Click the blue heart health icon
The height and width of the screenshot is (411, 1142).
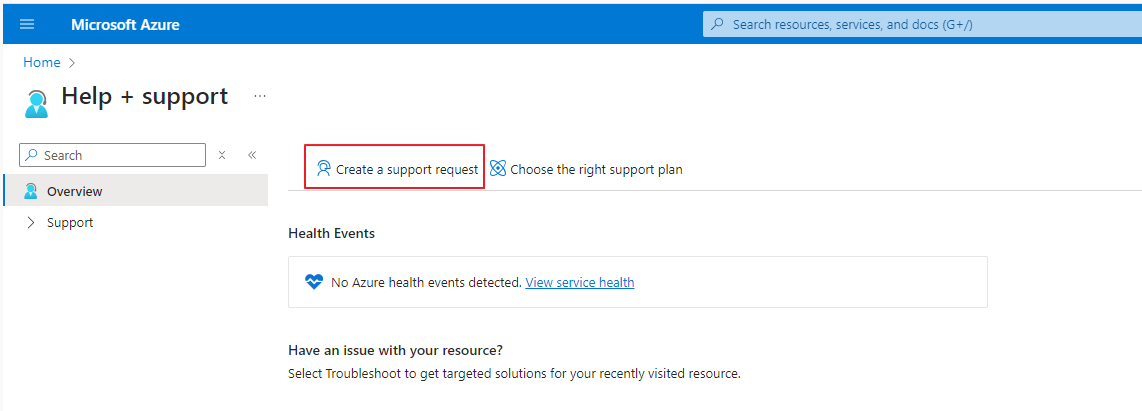tap(314, 282)
